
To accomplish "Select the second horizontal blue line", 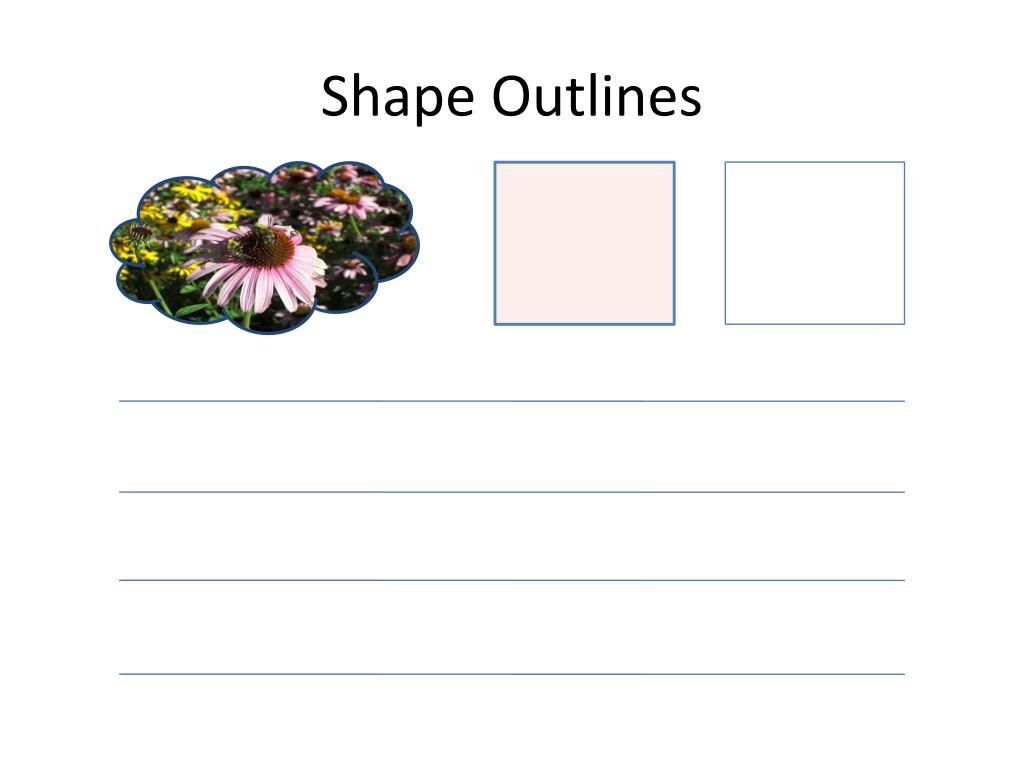I will point(512,492).
